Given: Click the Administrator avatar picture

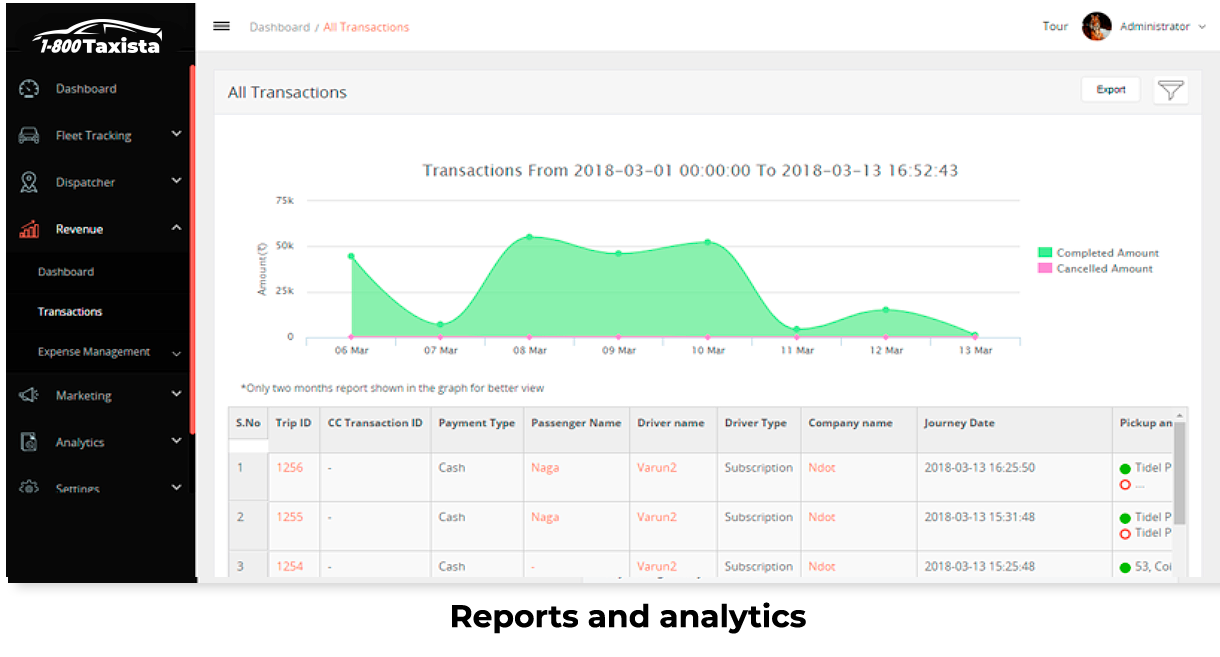Looking at the screenshot, I should coord(1097,27).
